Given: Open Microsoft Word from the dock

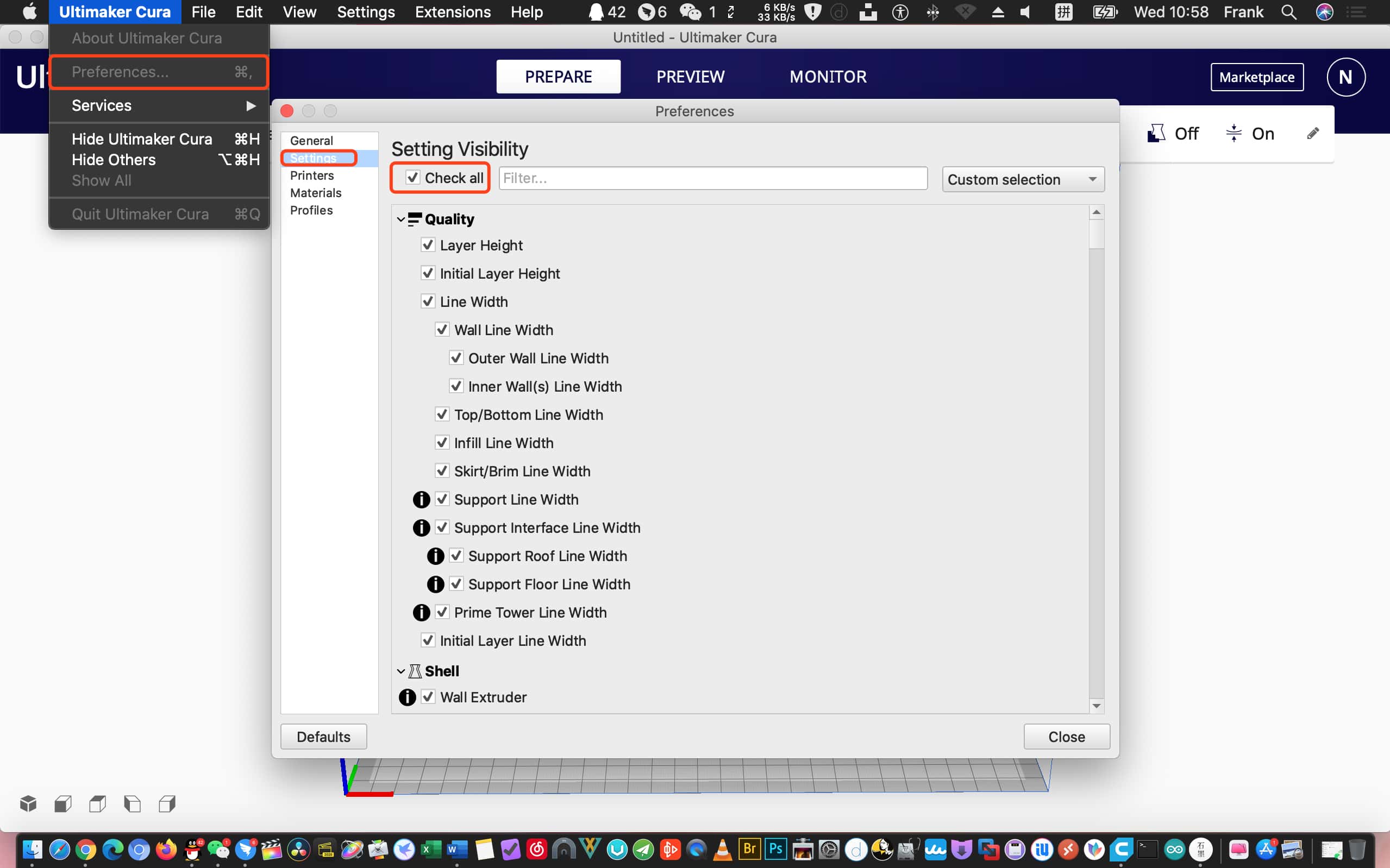Looking at the screenshot, I should [x=457, y=849].
